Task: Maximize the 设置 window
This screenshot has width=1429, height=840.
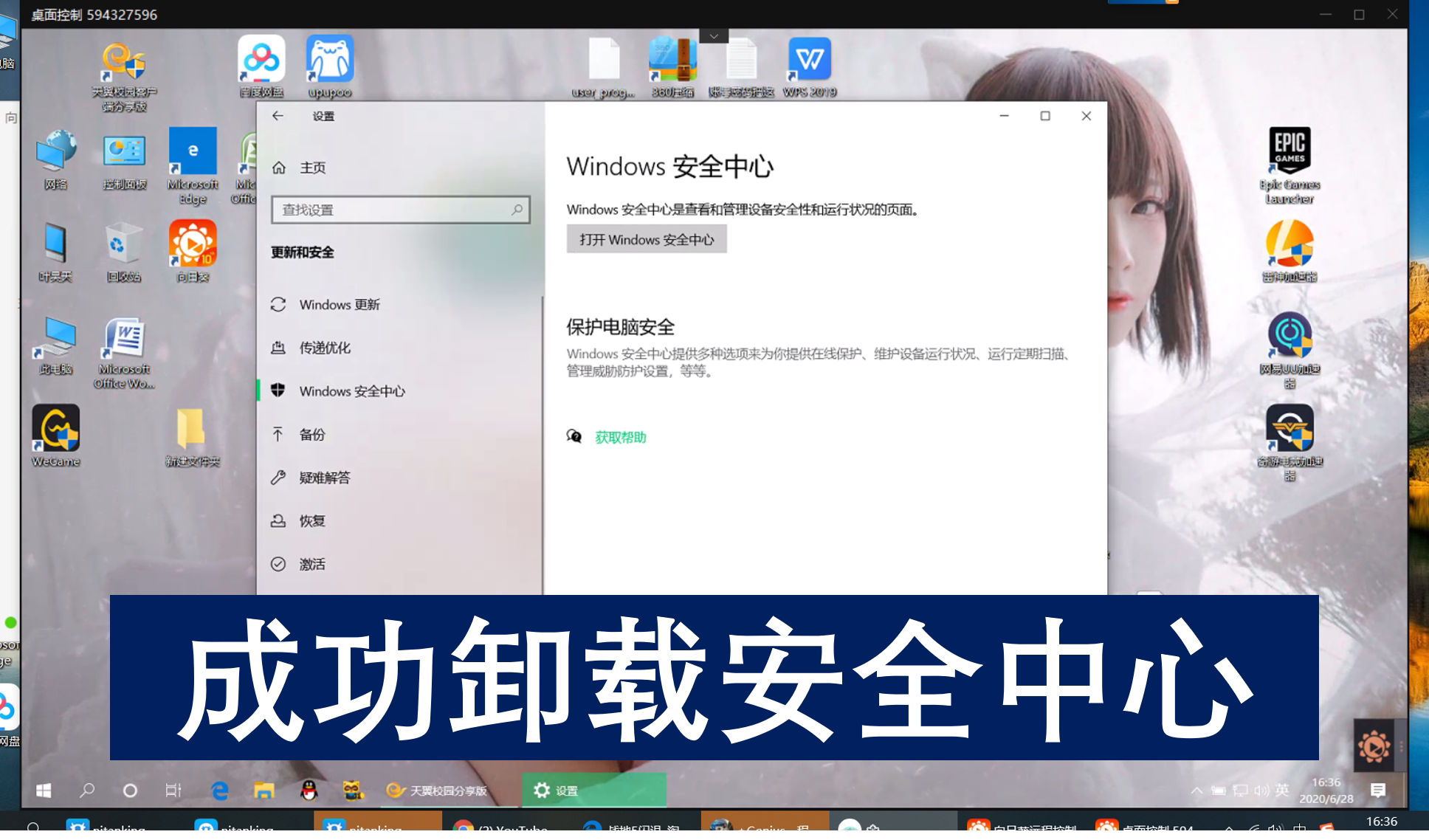Action: coord(1045,116)
